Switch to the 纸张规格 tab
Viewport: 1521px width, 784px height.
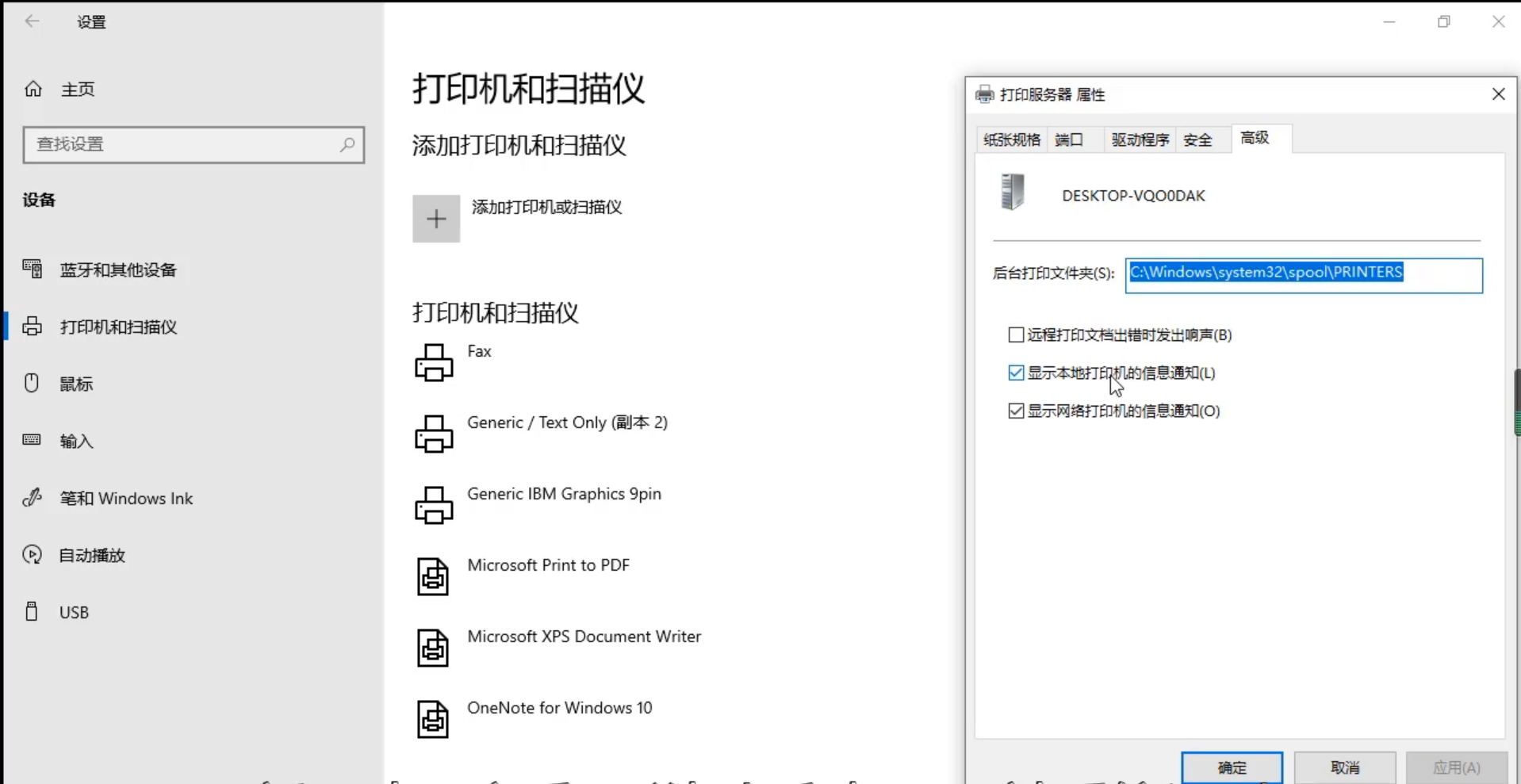(1011, 140)
